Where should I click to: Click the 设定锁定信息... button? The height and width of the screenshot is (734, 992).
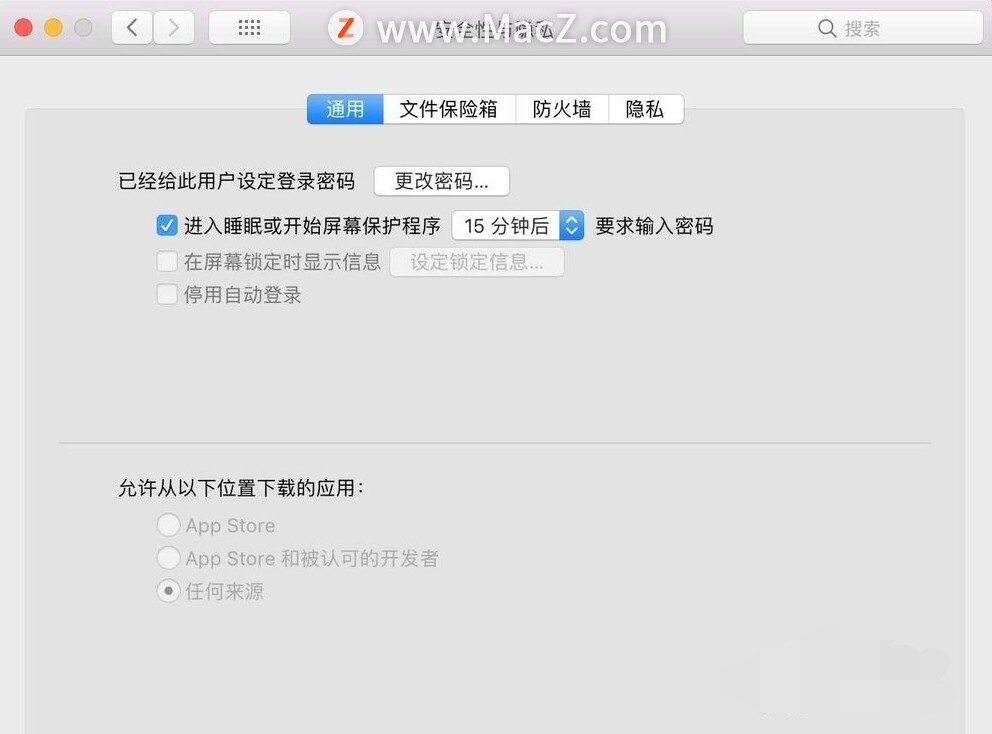coord(477,262)
